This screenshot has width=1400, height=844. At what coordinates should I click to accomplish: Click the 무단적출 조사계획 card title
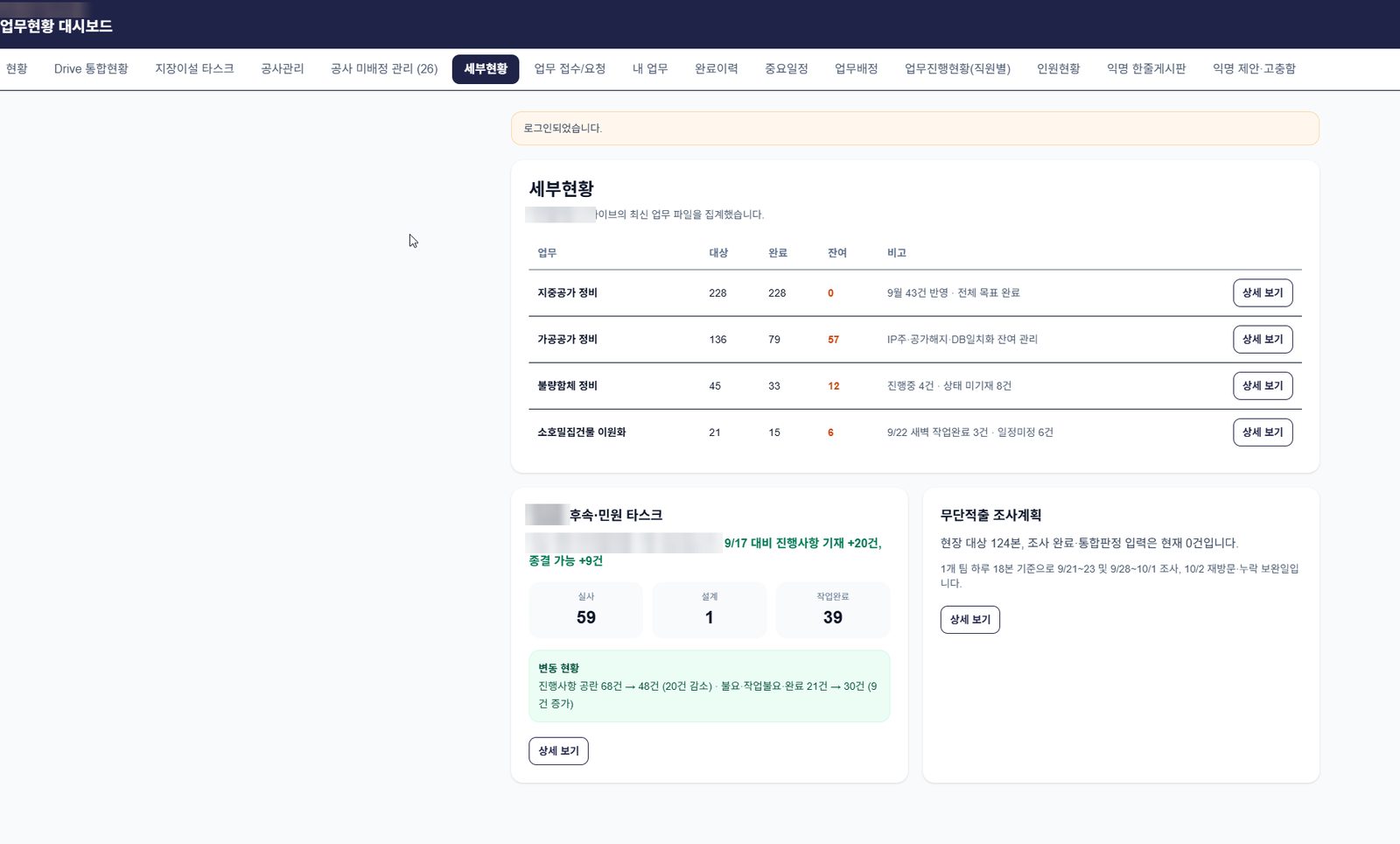click(x=990, y=516)
